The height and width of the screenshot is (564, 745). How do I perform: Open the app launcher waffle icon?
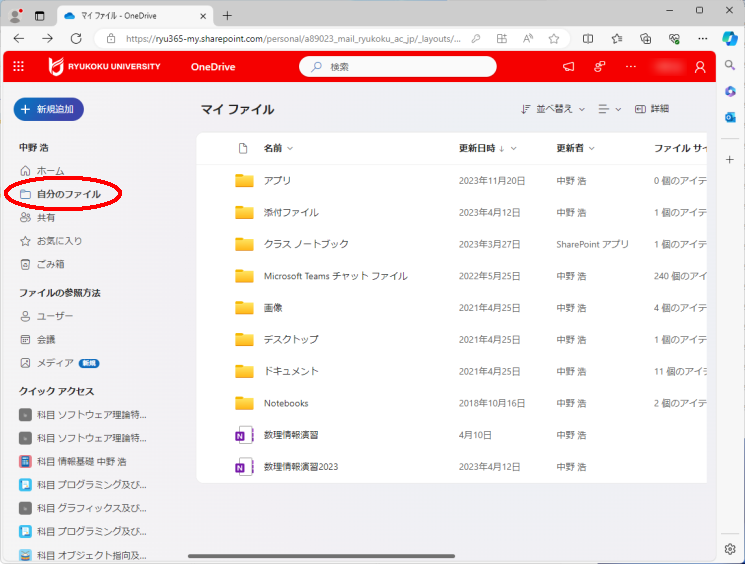pos(18,67)
